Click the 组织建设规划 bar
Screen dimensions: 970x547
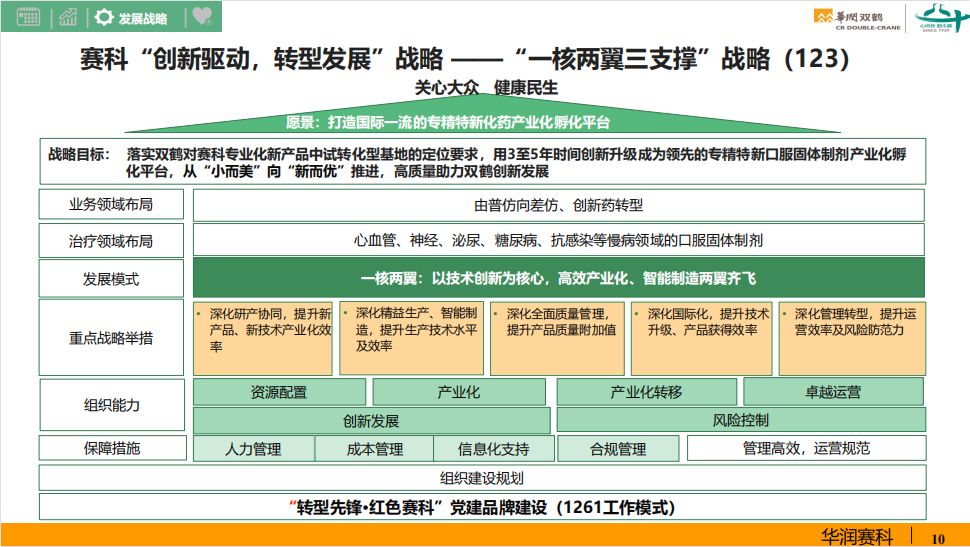point(482,478)
